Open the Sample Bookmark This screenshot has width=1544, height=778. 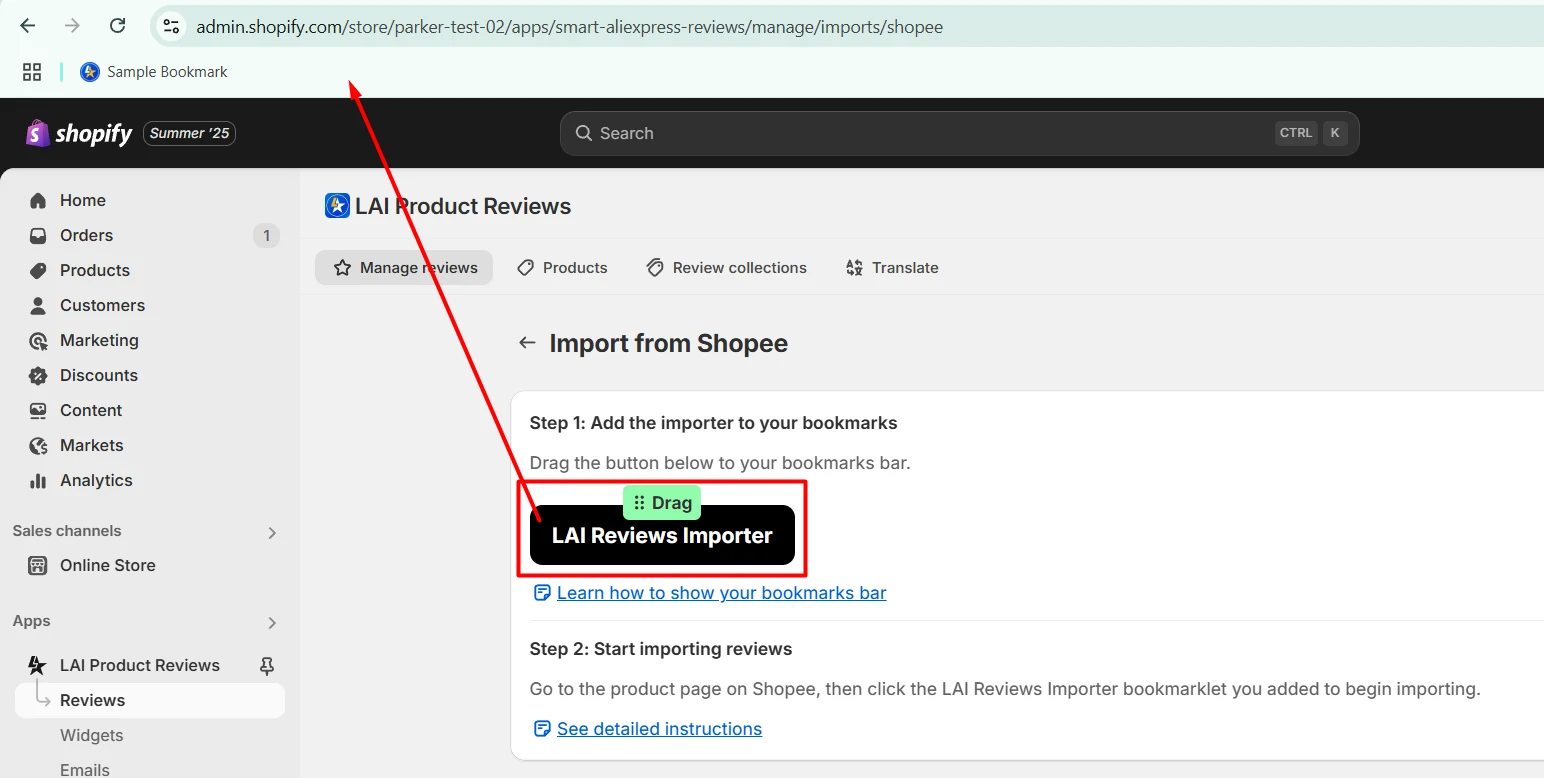(154, 72)
